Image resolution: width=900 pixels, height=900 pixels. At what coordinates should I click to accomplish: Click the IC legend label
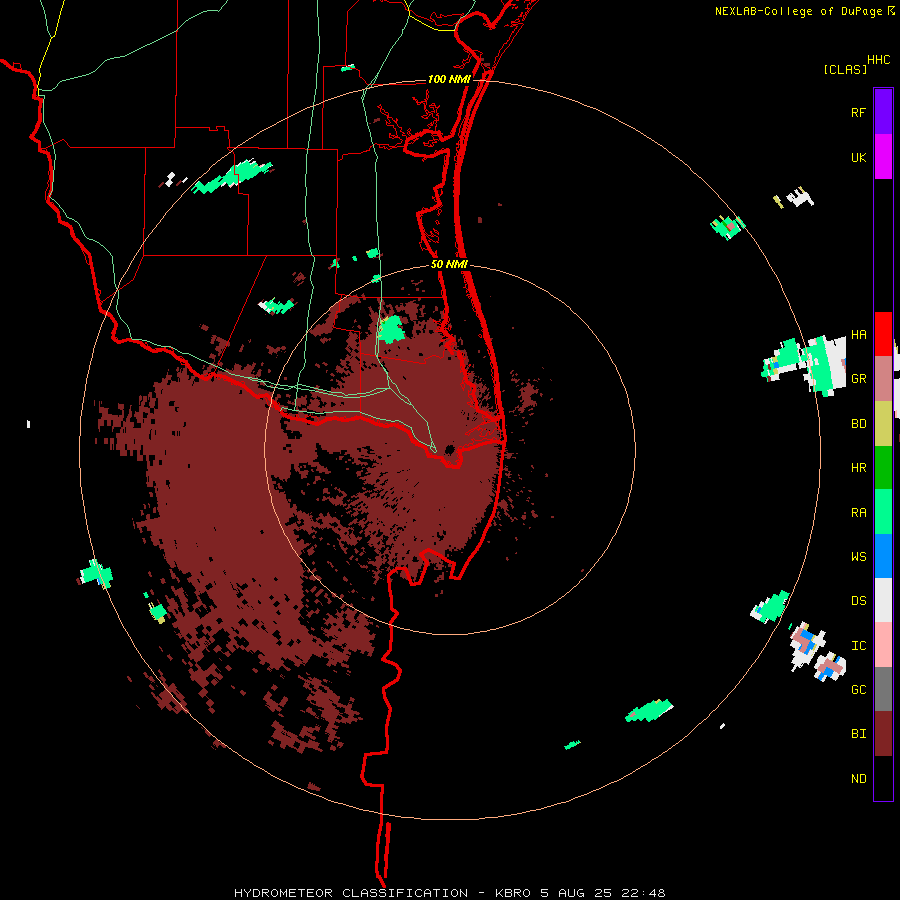(x=858, y=646)
